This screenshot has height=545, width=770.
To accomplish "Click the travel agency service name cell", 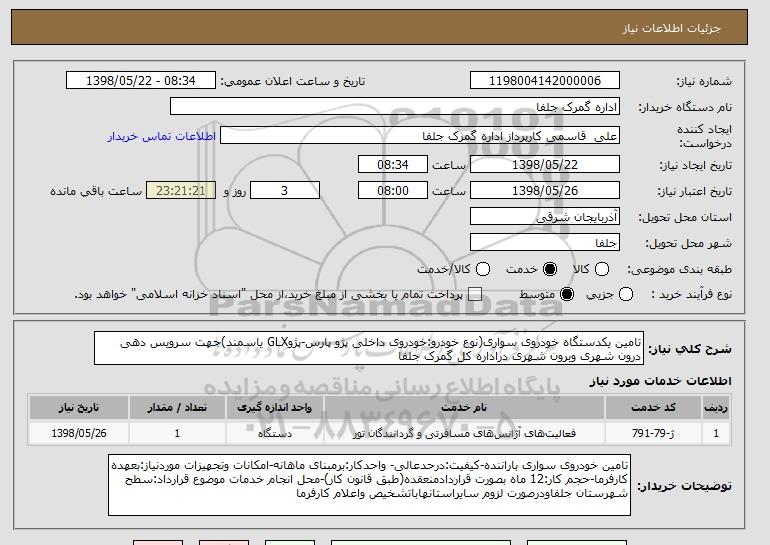I will tap(464, 434).
